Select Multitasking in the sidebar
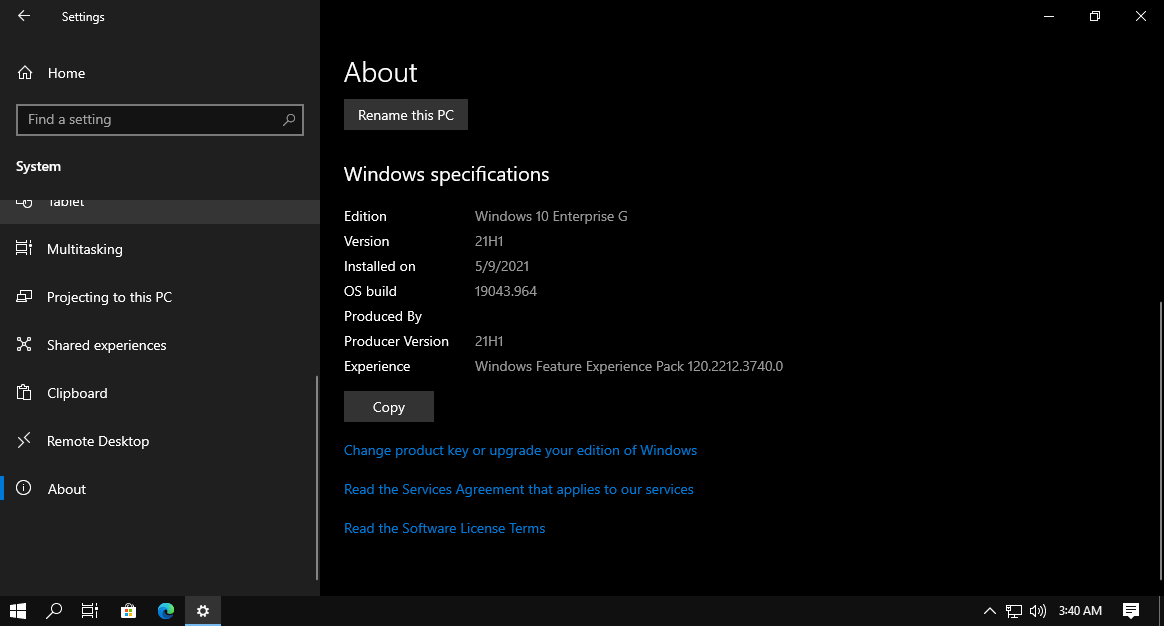 click(160, 249)
